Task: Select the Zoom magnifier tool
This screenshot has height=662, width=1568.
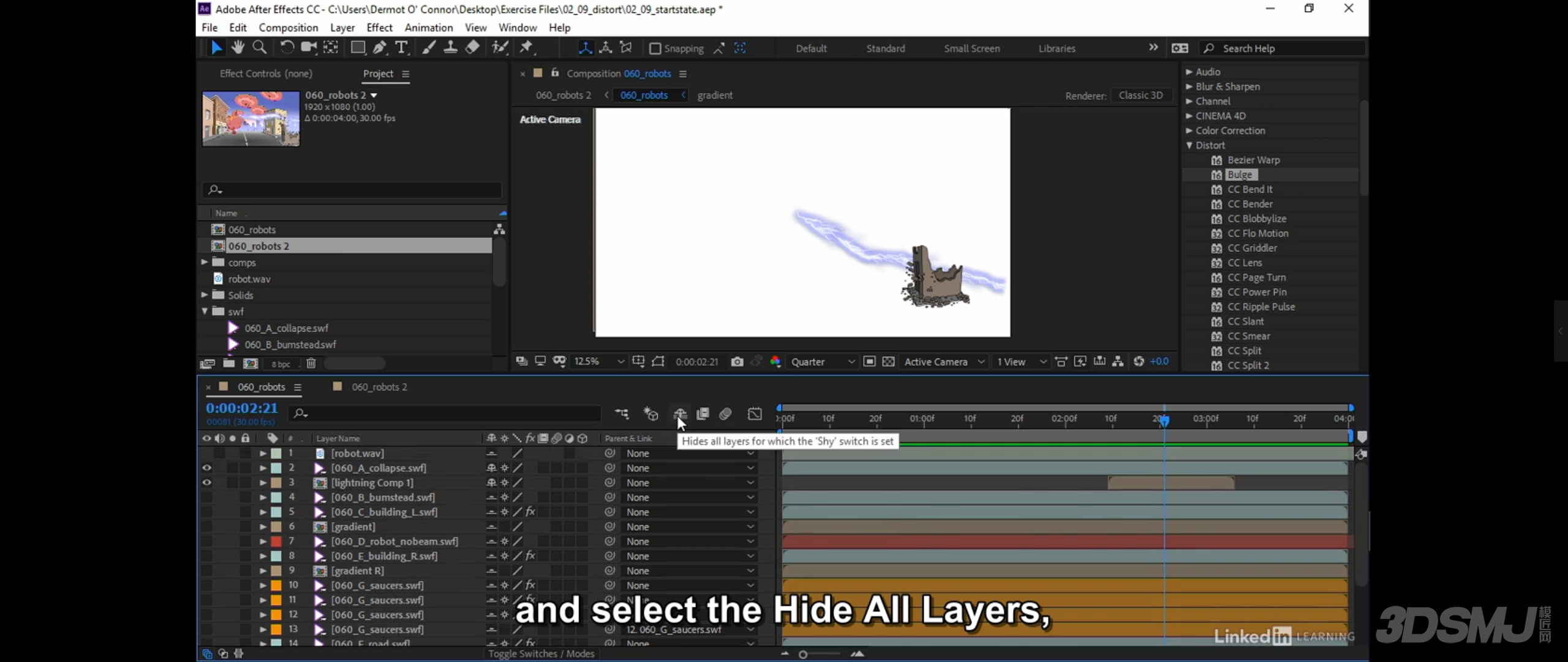Action: click(260, 48)
